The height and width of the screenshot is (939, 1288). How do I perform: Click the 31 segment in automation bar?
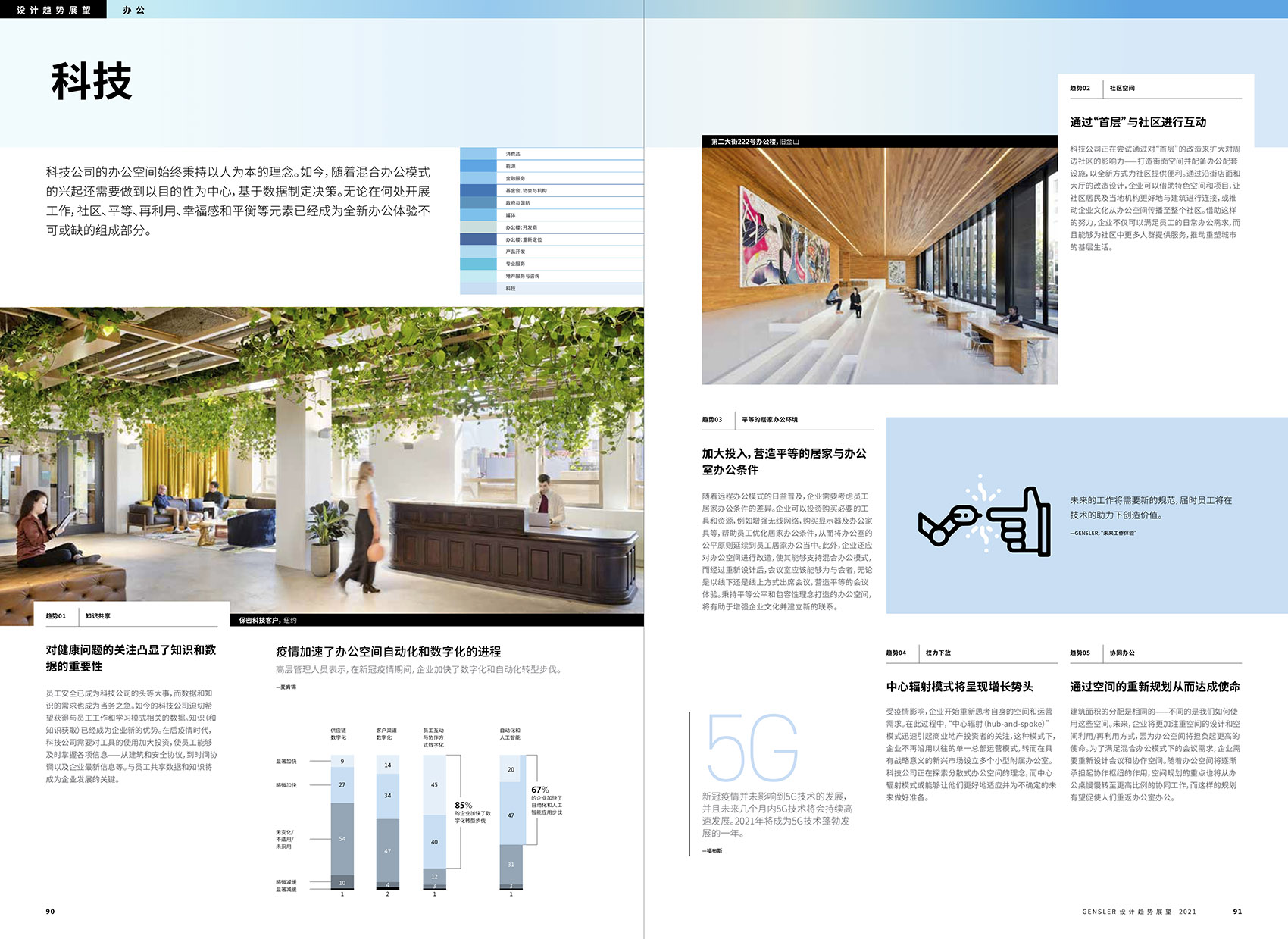point(511,865)
